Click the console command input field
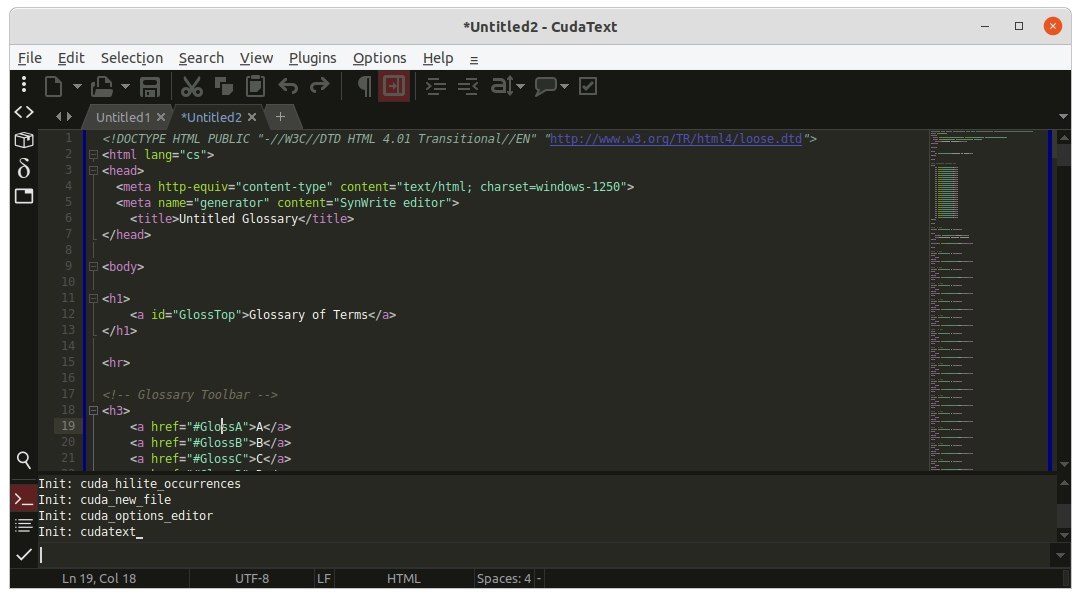Viewport: 1081px width, 598px height. point(545,555)
